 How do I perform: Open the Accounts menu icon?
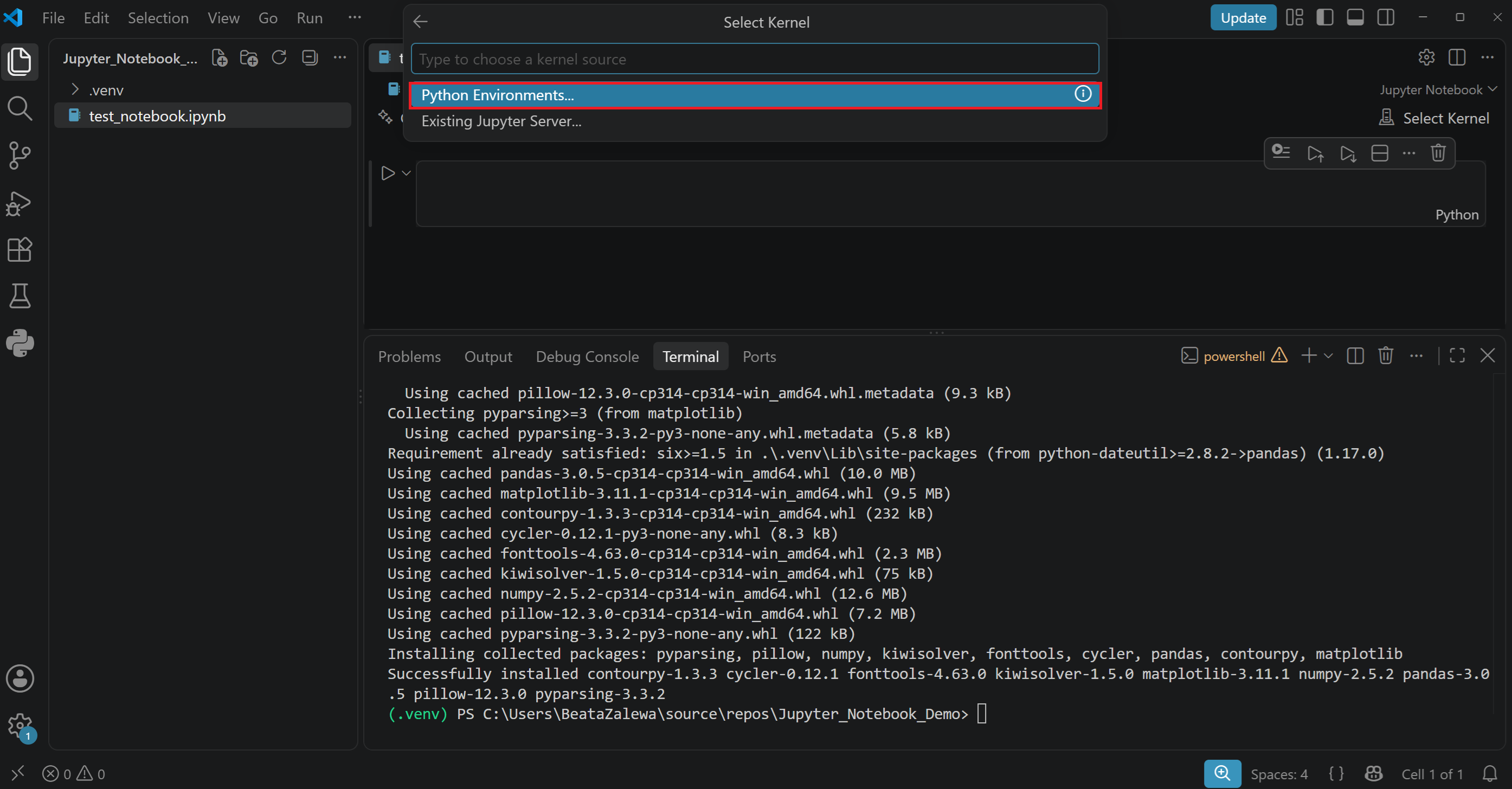20,678
